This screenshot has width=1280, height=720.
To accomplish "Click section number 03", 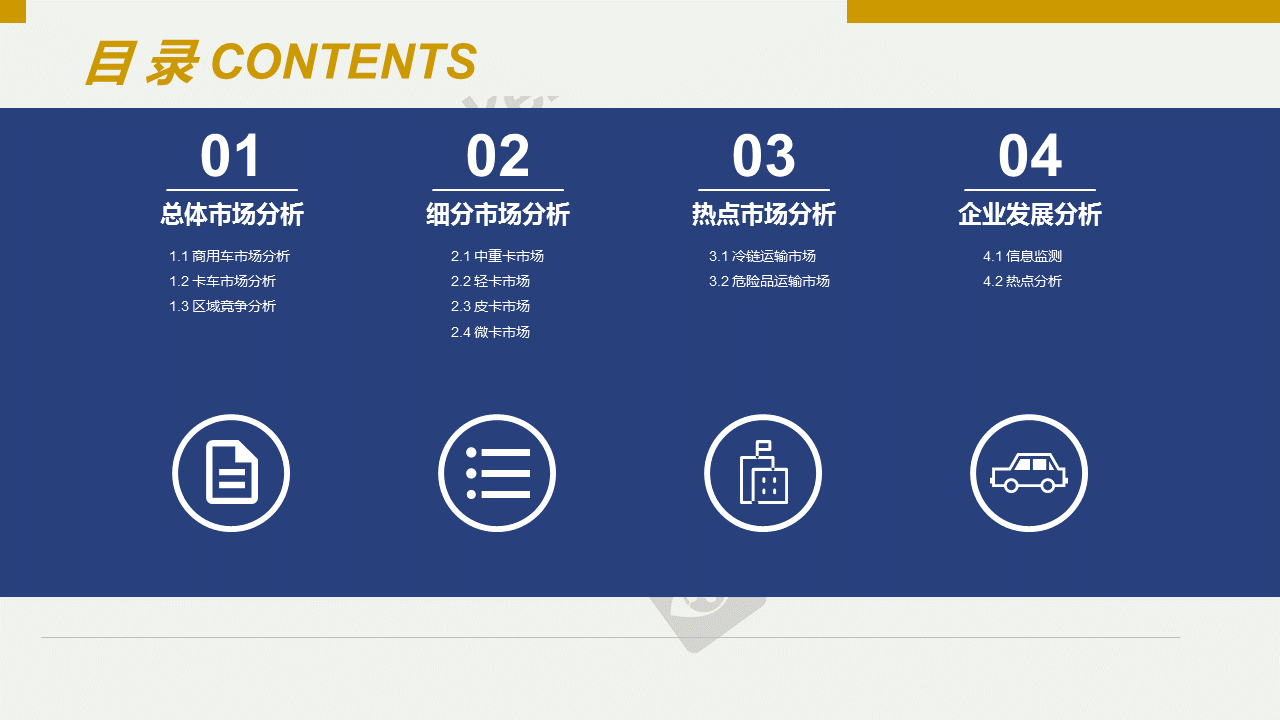I will click(763, 156).
